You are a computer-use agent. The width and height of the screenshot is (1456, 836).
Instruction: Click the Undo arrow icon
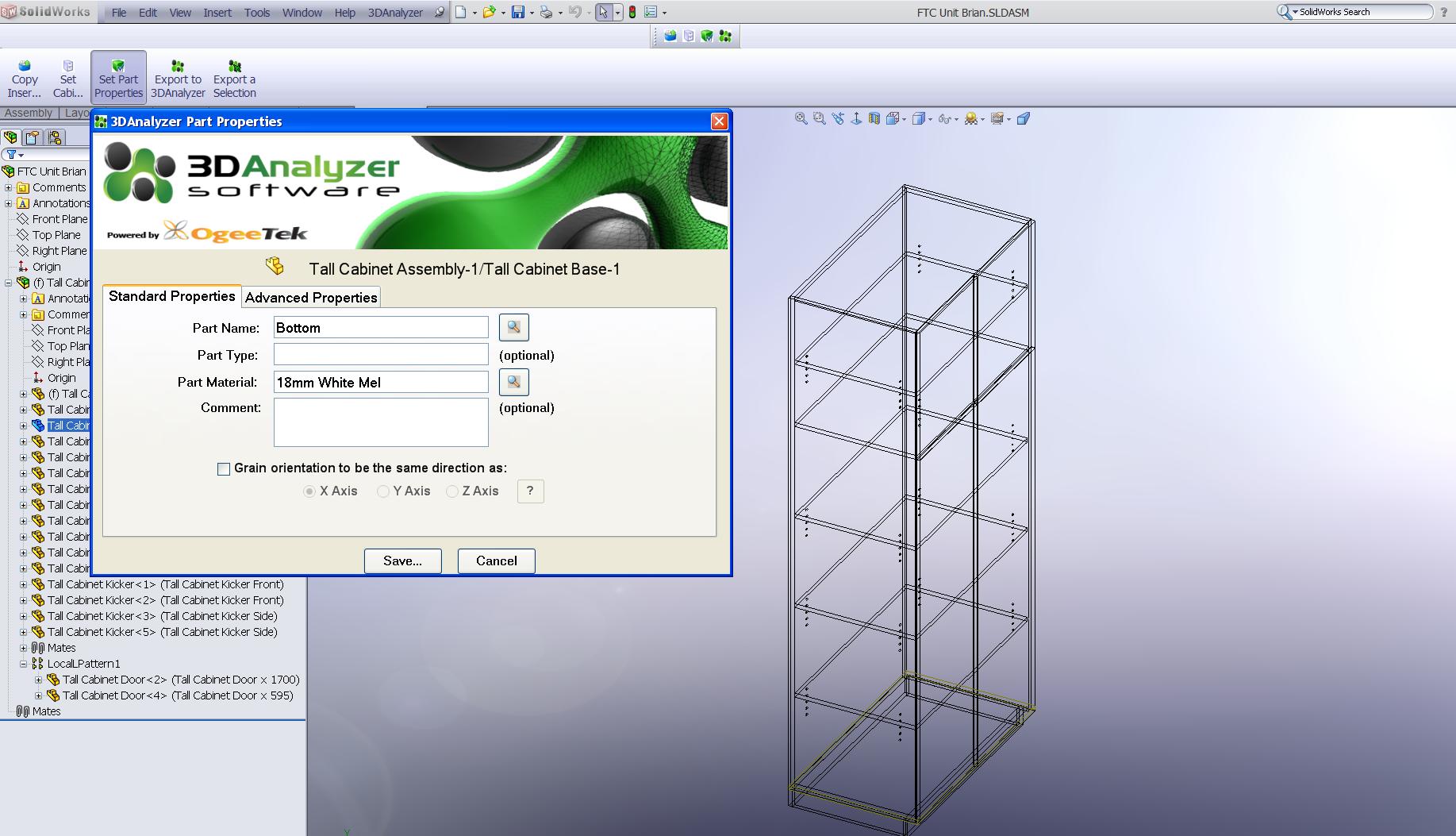(x=575, y=12)
